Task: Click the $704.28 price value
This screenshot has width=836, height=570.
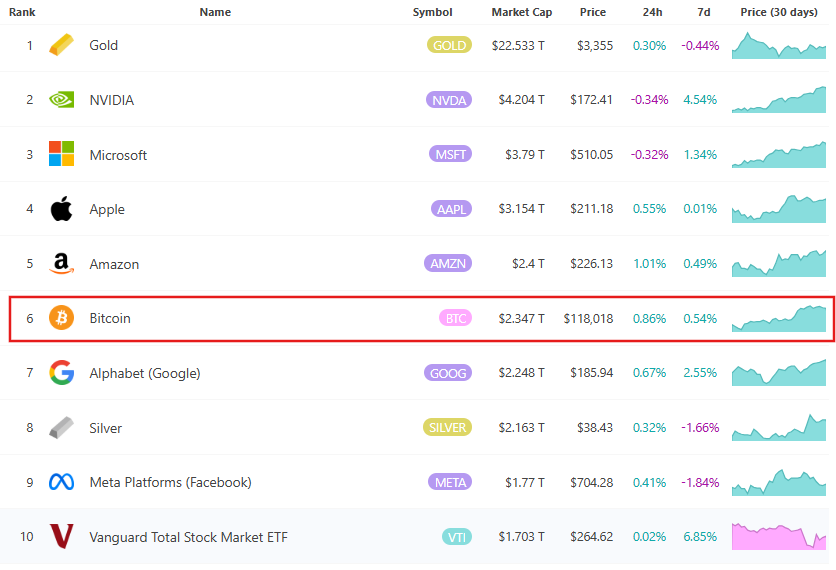Action: [591, 482]
